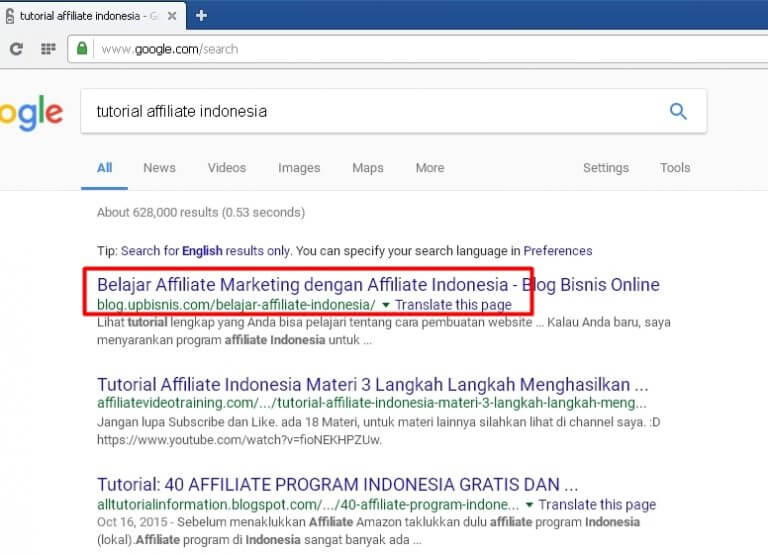Reload the page with the refresh icon
Screen dimensions: 768x555
click(x=16, y=48)
